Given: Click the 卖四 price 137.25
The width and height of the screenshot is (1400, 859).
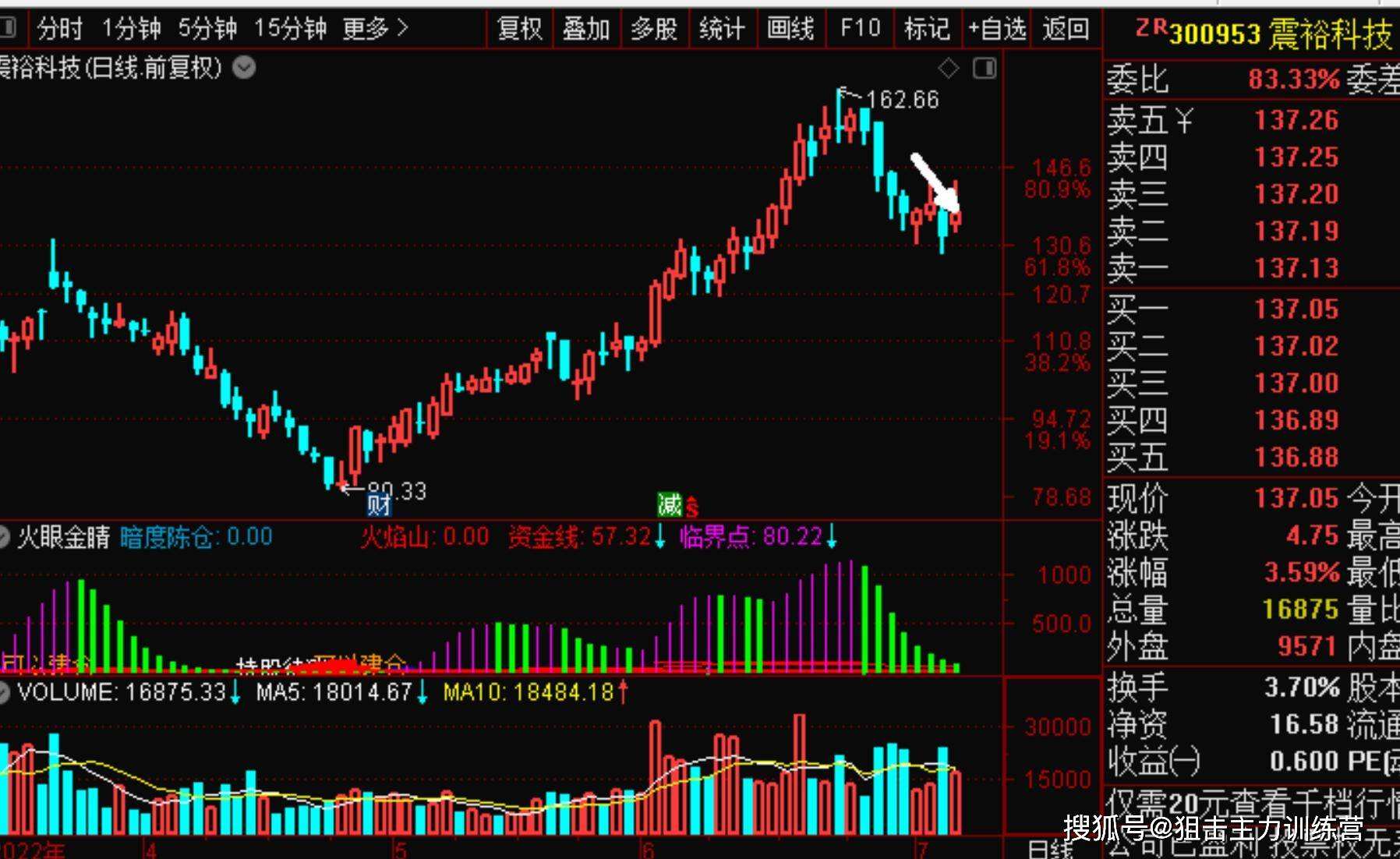Looking at the screenshot, I should [x=1296, y=157].
